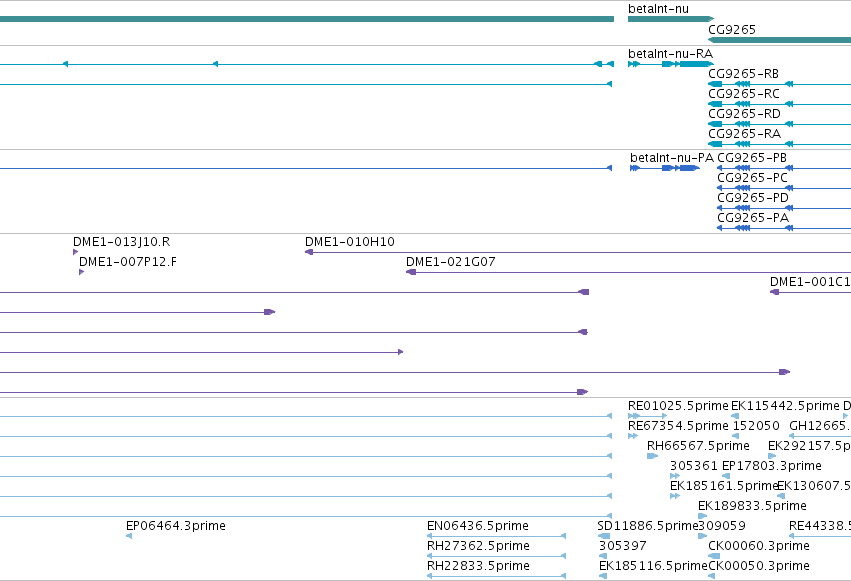Click the CG9265-PA protein label
851x581 pixels.
click(x=753, y=218)
